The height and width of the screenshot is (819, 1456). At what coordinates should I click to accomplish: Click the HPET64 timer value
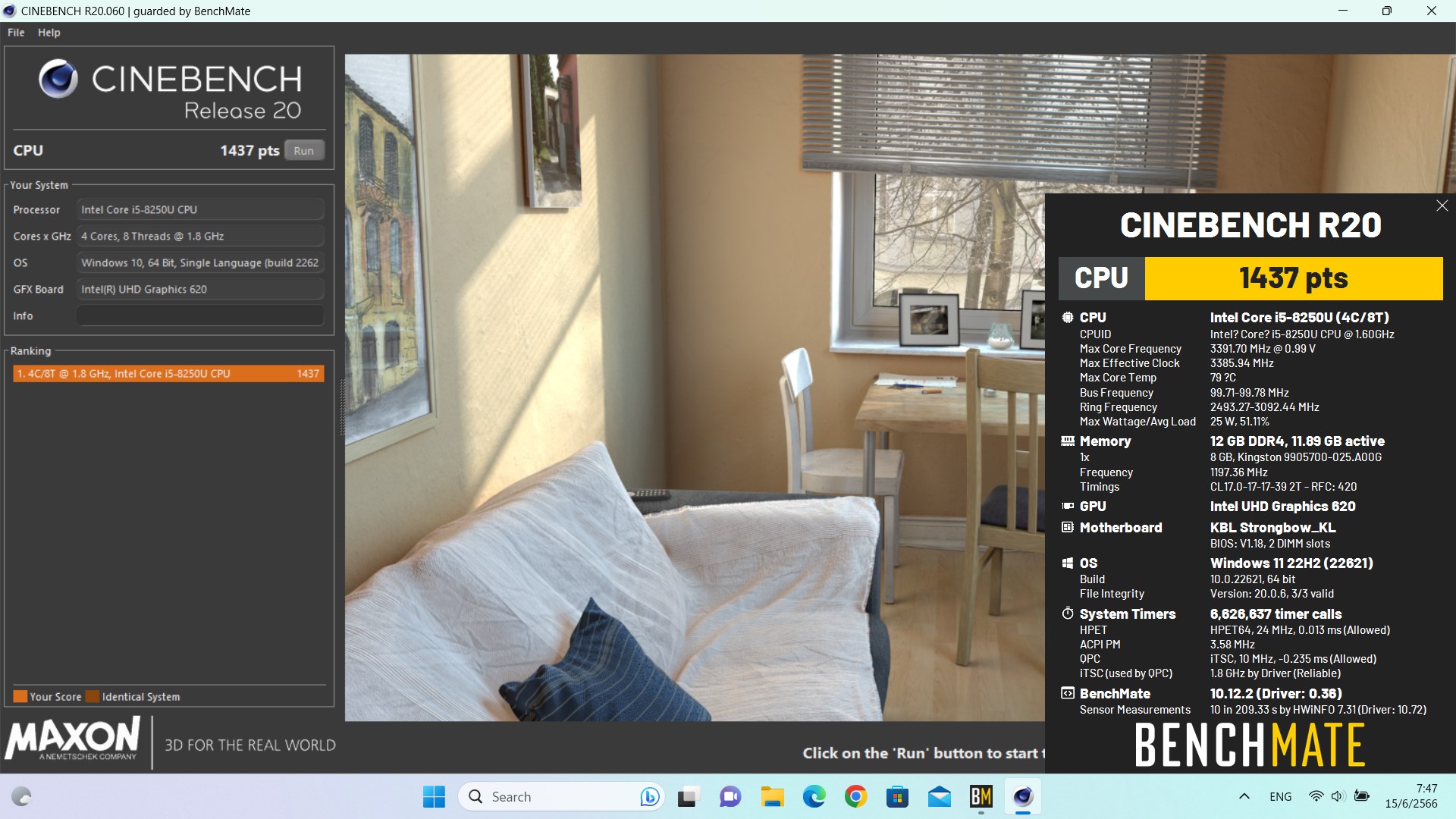click(x=1300, y=630)
